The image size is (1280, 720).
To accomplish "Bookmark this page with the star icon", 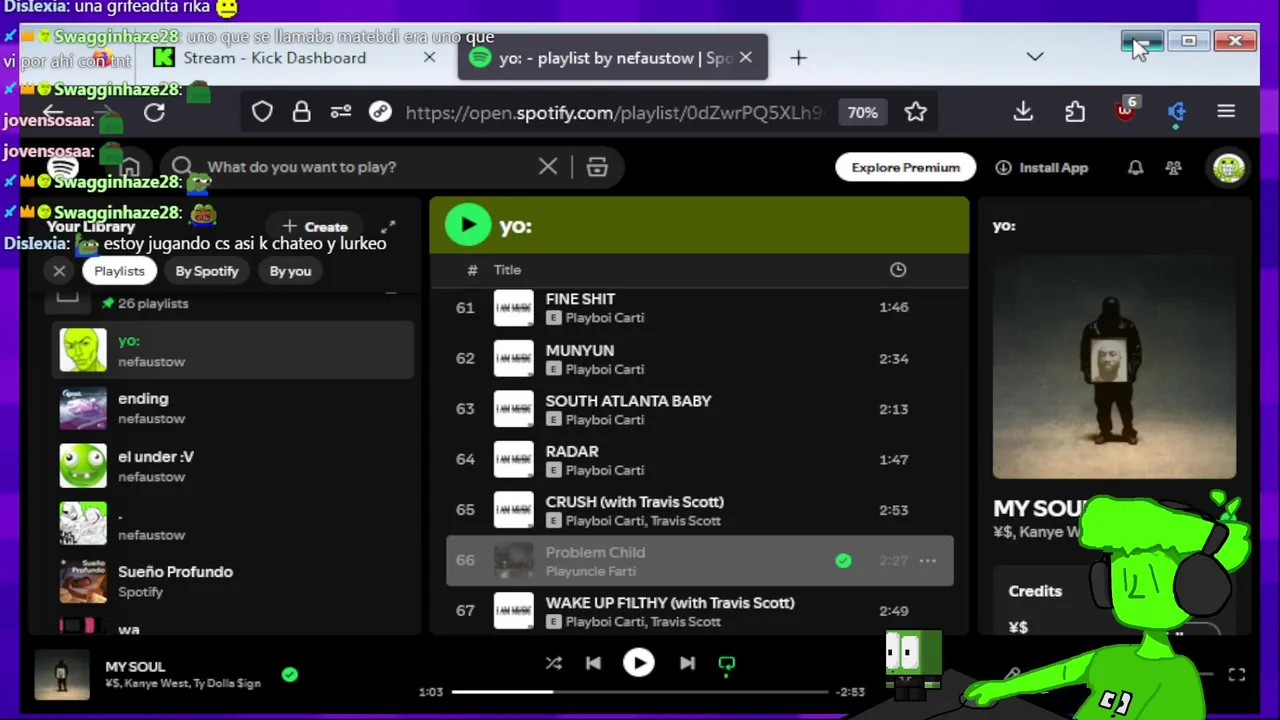I will 915,112.
